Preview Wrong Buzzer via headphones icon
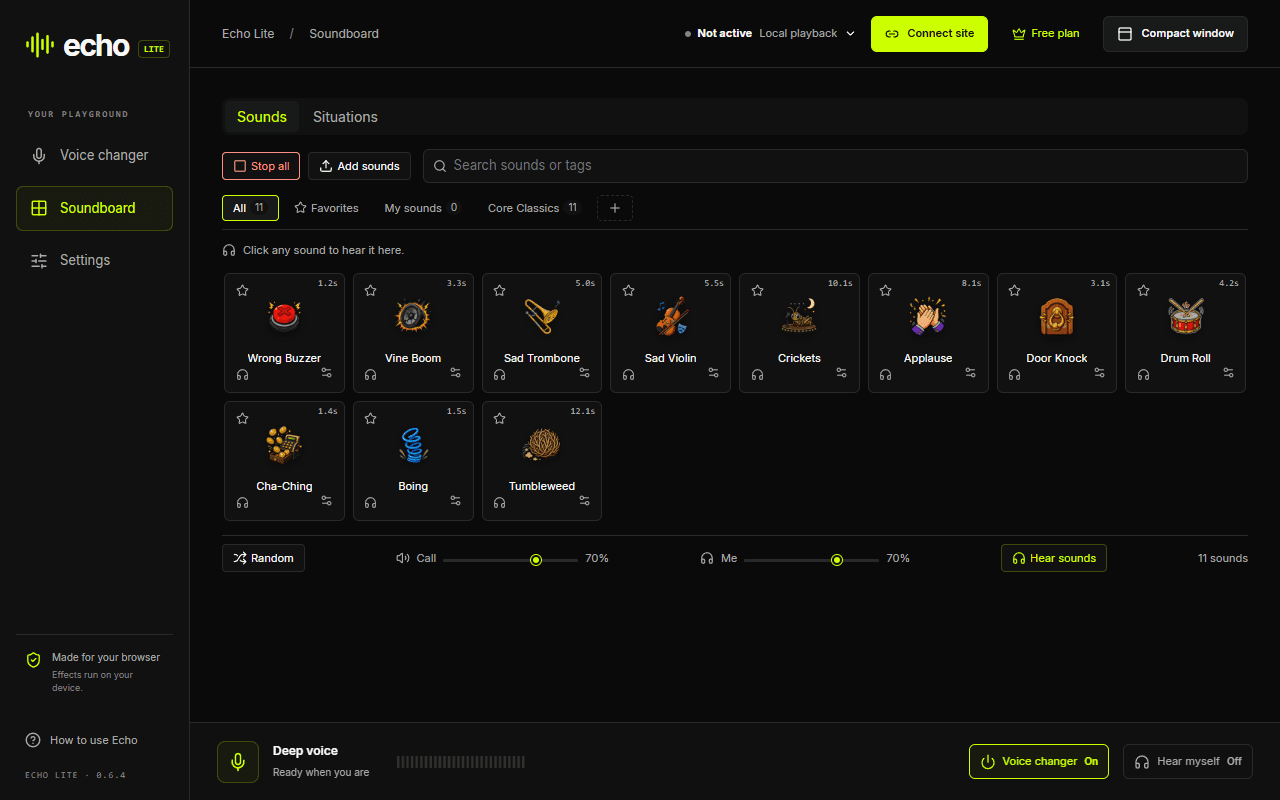 pos(242,374)
